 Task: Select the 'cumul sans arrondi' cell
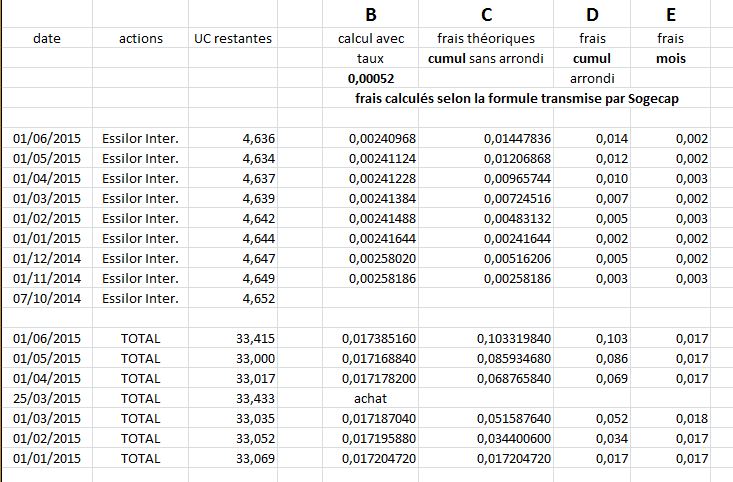coord(486,58)
